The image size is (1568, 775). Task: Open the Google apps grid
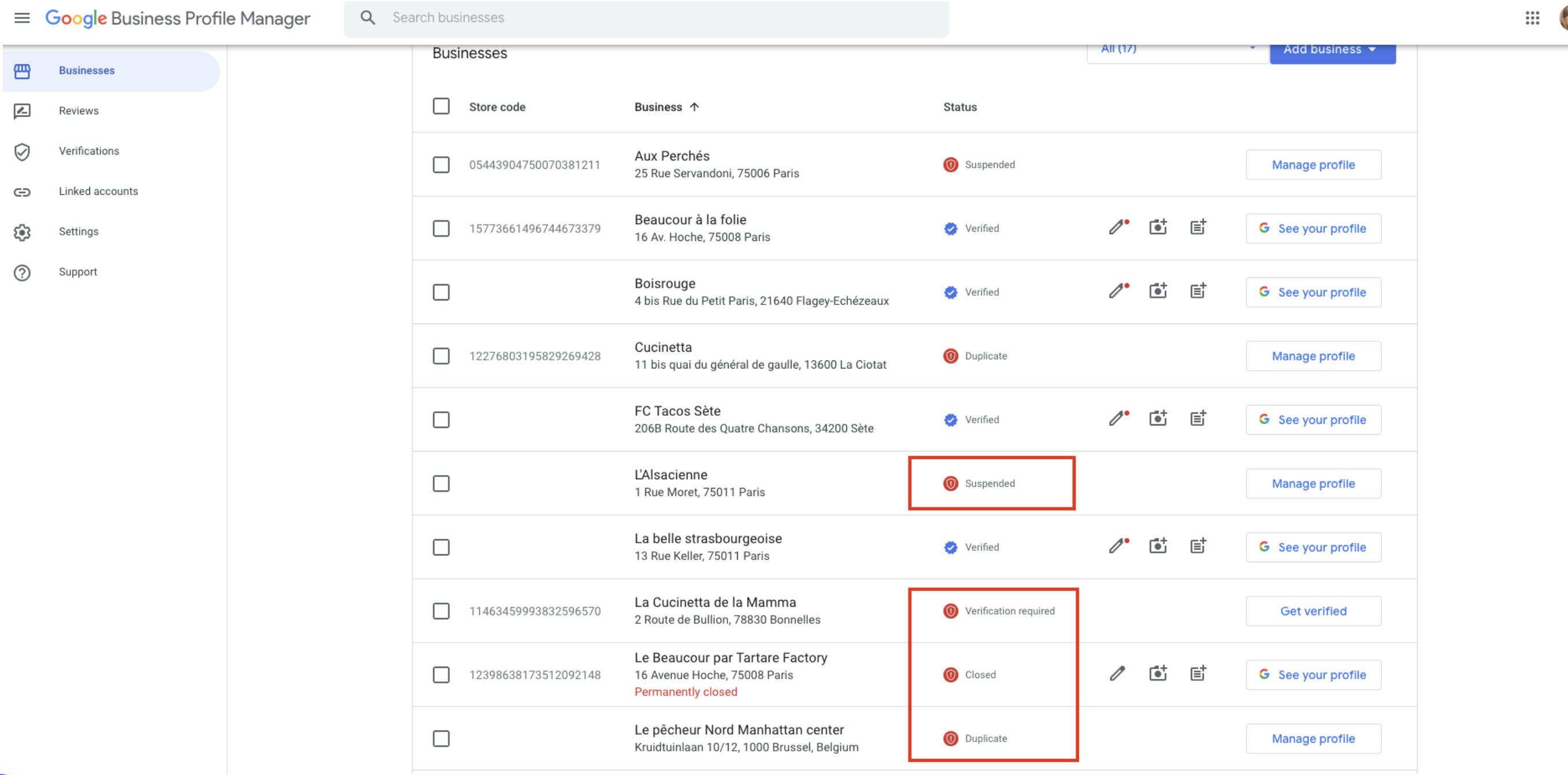pyautogui.click(x=1532, y=18)
